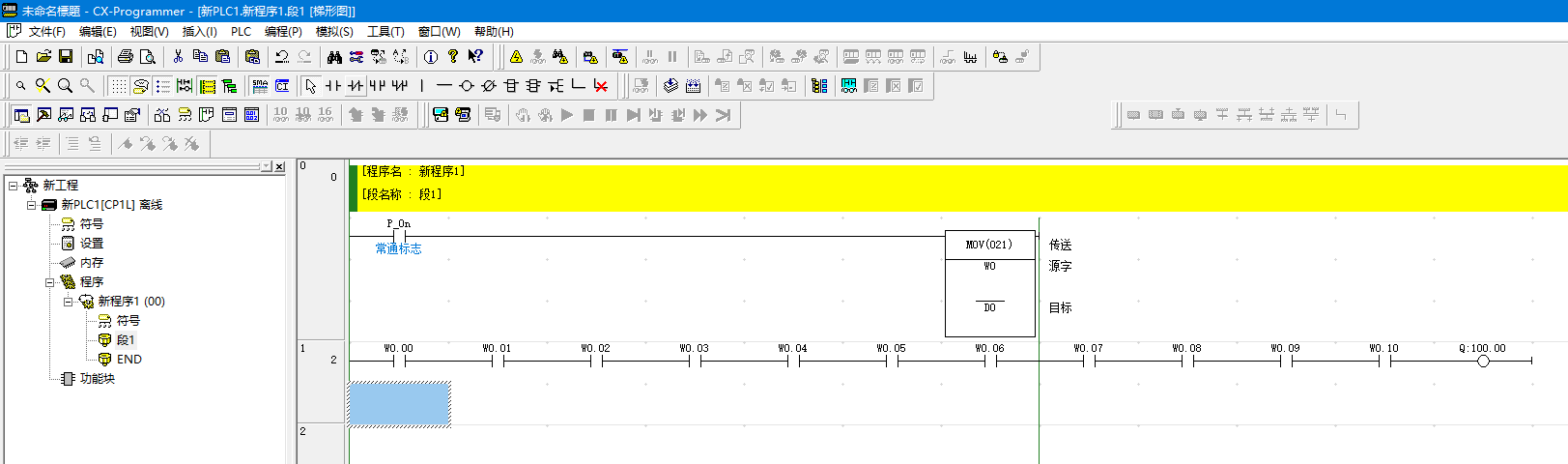This screenshot has height=464, width=1568.
Task: Select the arrow selection mode tool
Action: pos(311,86)
